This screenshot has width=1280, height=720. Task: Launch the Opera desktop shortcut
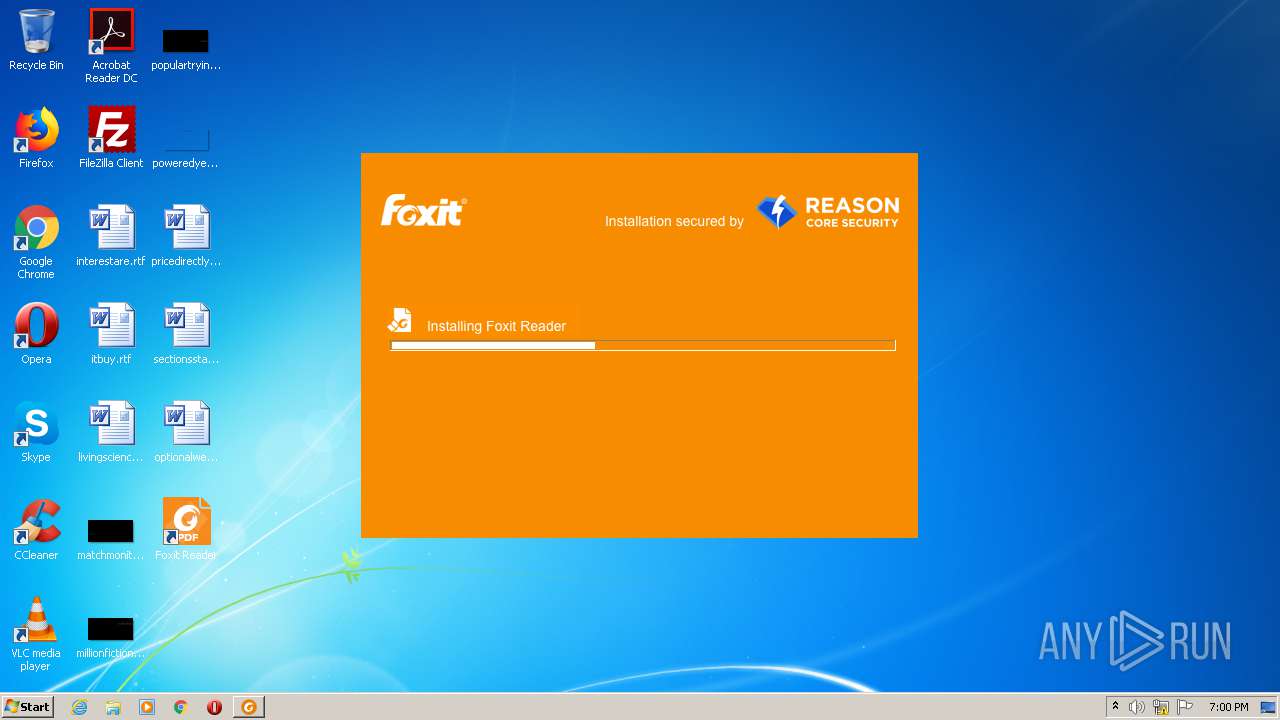36,334
